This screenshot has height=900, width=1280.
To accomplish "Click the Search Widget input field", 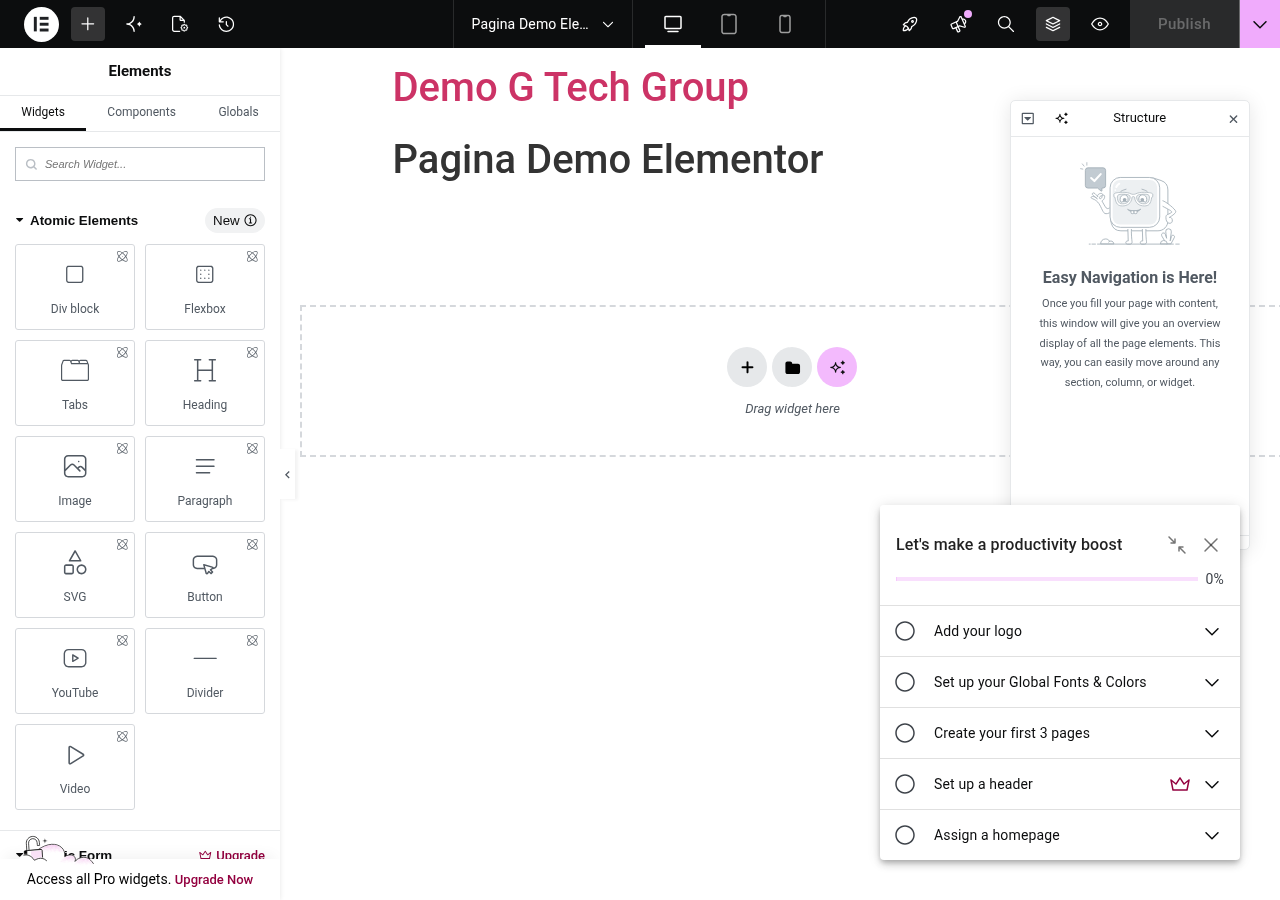I will pyautogui.click(x=140, y=164).
